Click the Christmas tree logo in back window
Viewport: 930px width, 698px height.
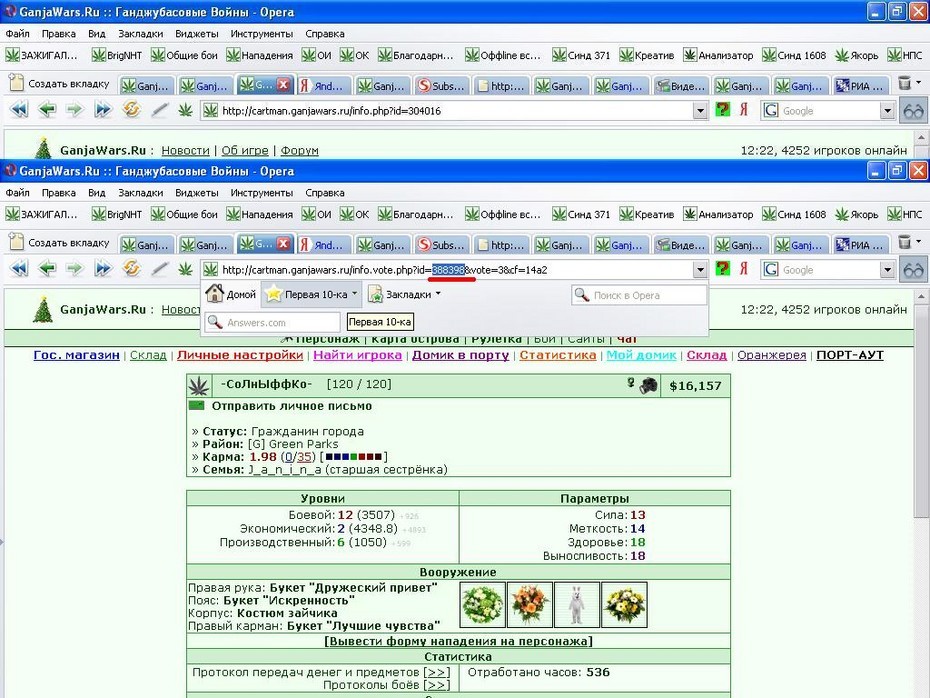(x=43, y=149)
